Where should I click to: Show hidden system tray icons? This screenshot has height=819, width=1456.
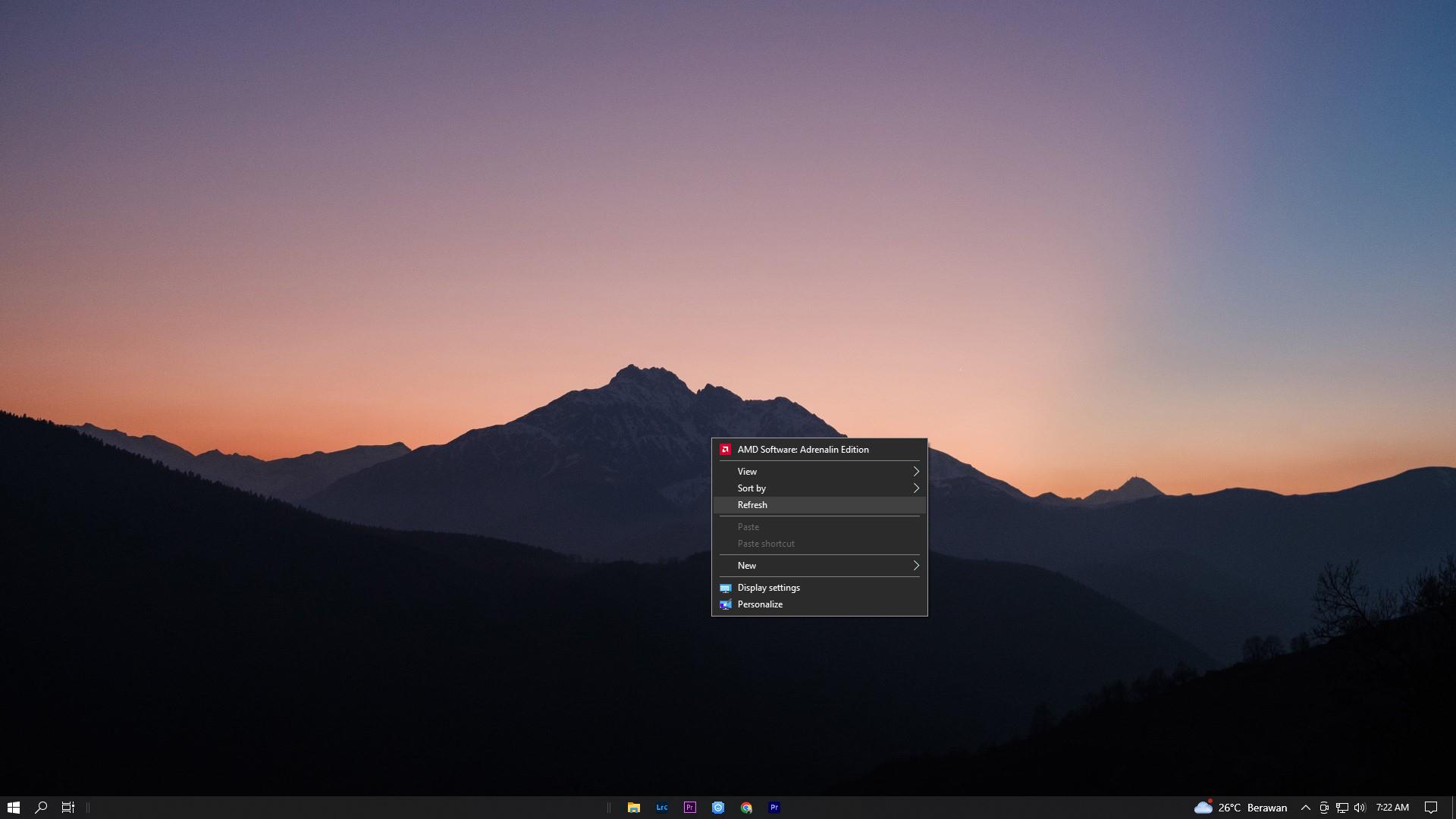(x=1305, y=808)
